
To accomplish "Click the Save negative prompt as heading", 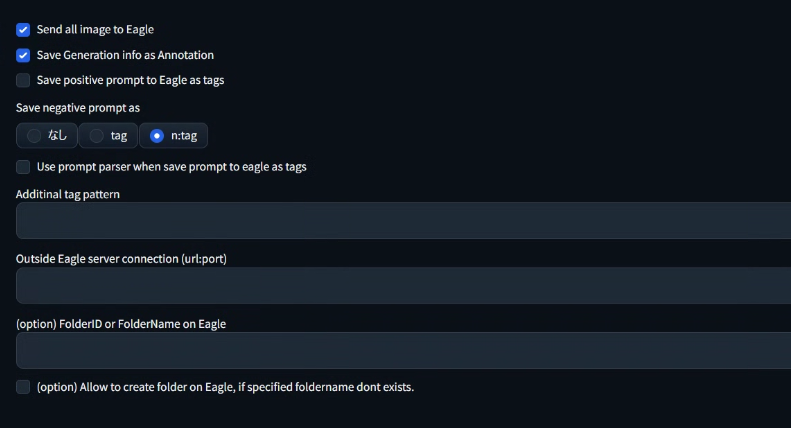I will 78,108.
